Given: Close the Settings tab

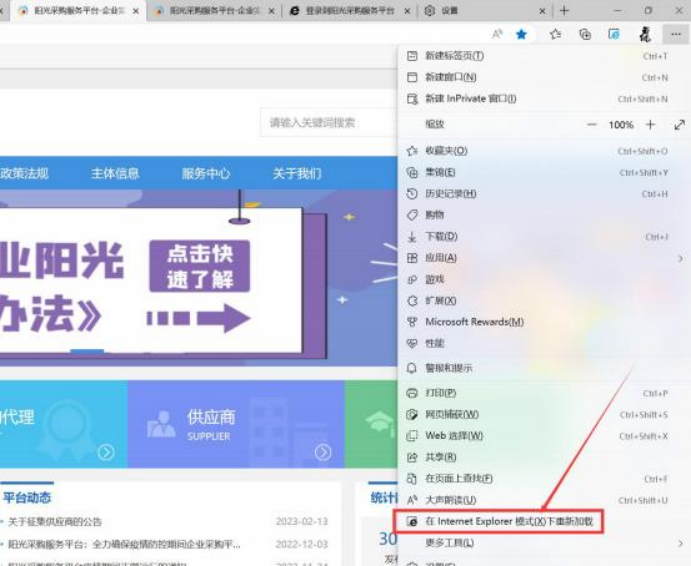Looking at the screenshot, I should (x=542, y=11).
